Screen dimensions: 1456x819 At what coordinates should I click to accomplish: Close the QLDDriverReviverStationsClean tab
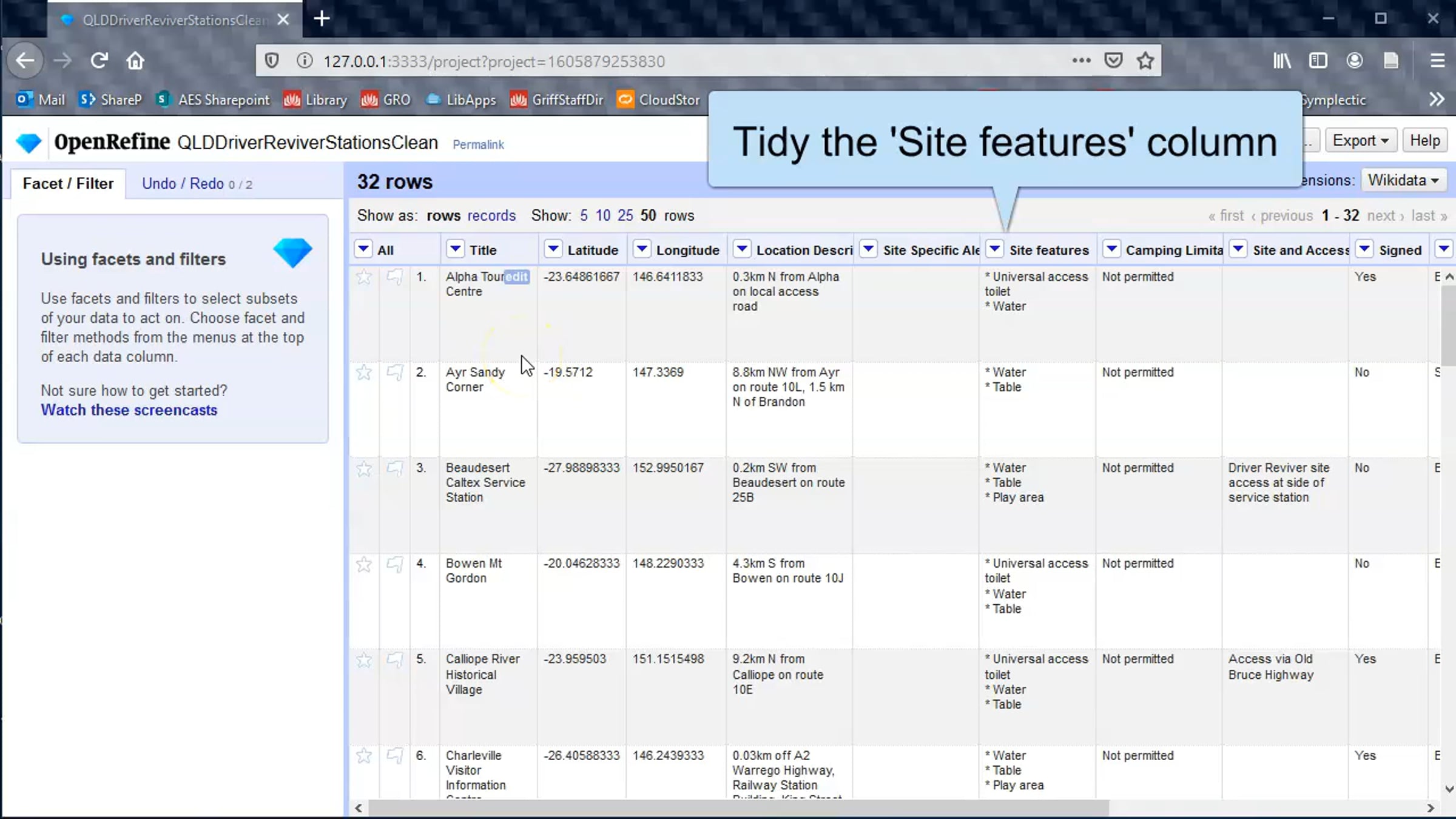pyautogui.click(x=283, y=19)
